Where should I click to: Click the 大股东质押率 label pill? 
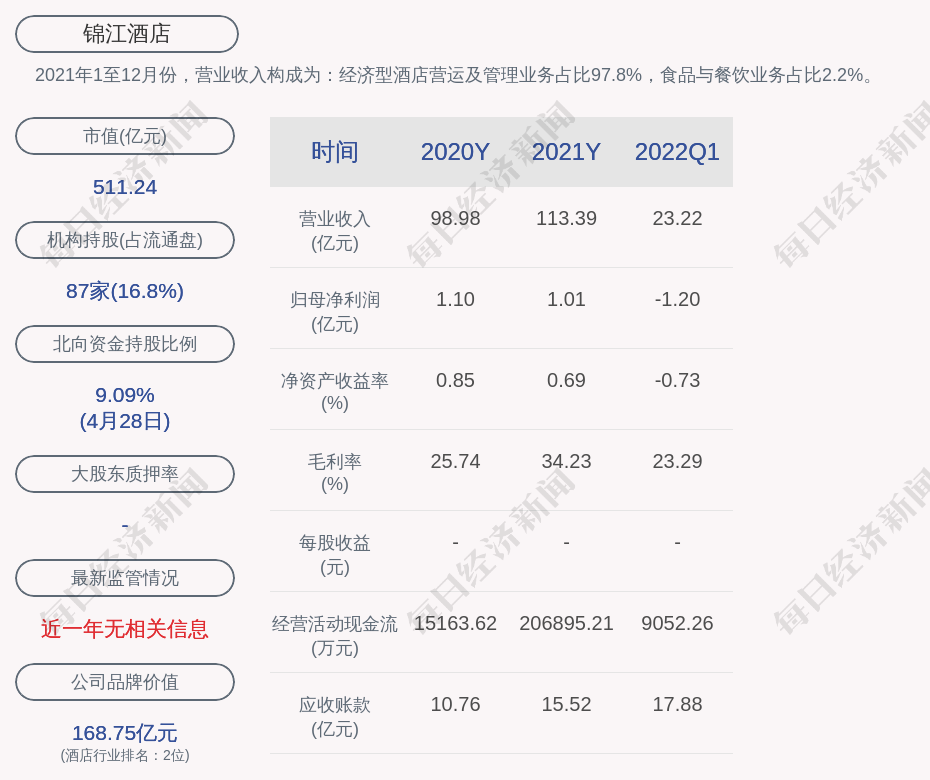pyautogui.click(x=125, y=474)
